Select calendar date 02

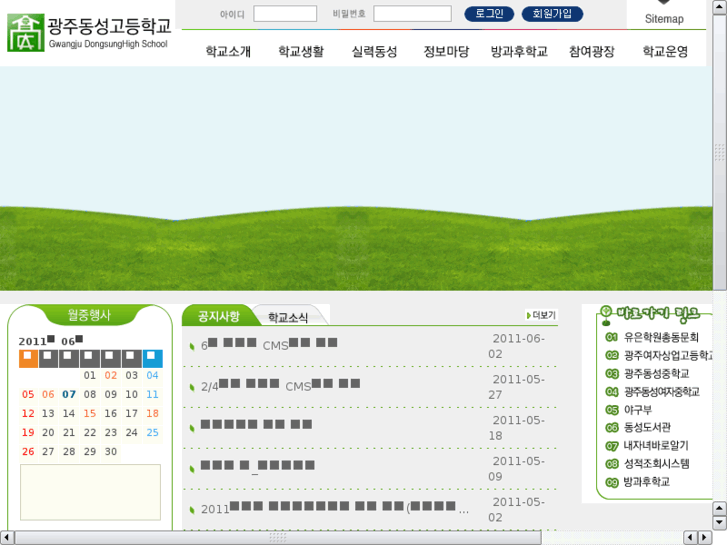pos(111,375)
